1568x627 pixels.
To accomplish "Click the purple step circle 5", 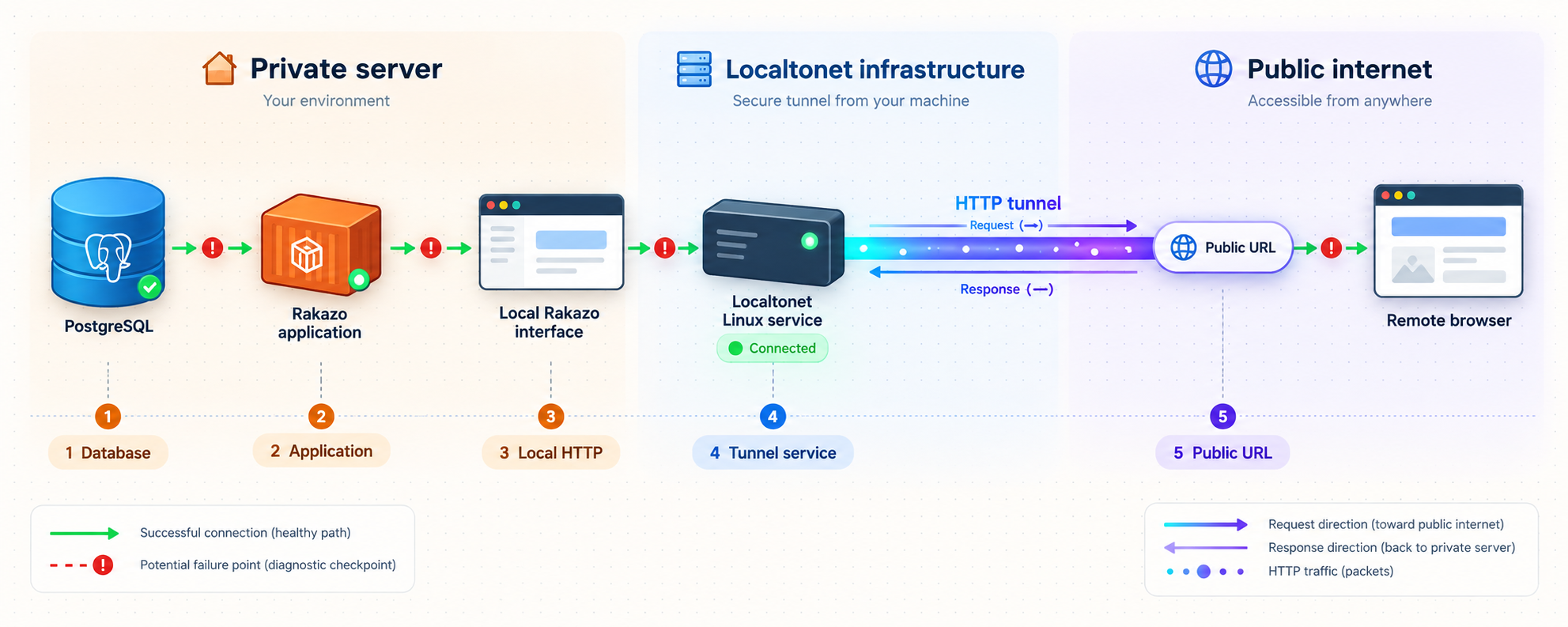I will click(x=1222, y=417).
